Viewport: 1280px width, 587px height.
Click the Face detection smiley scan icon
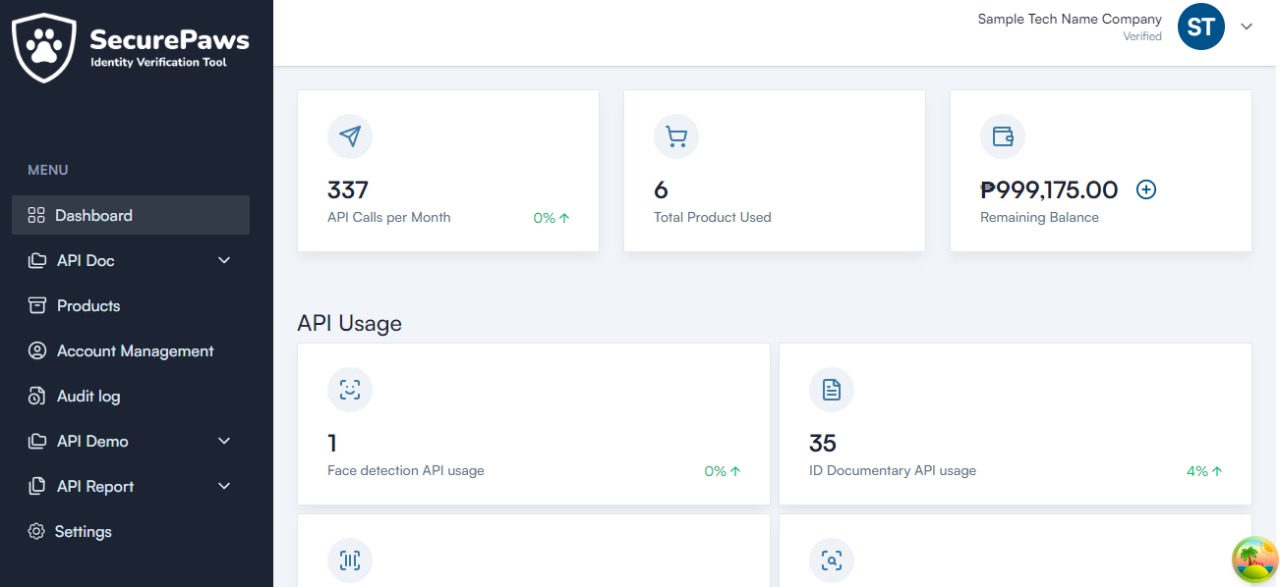click(350, 389)
